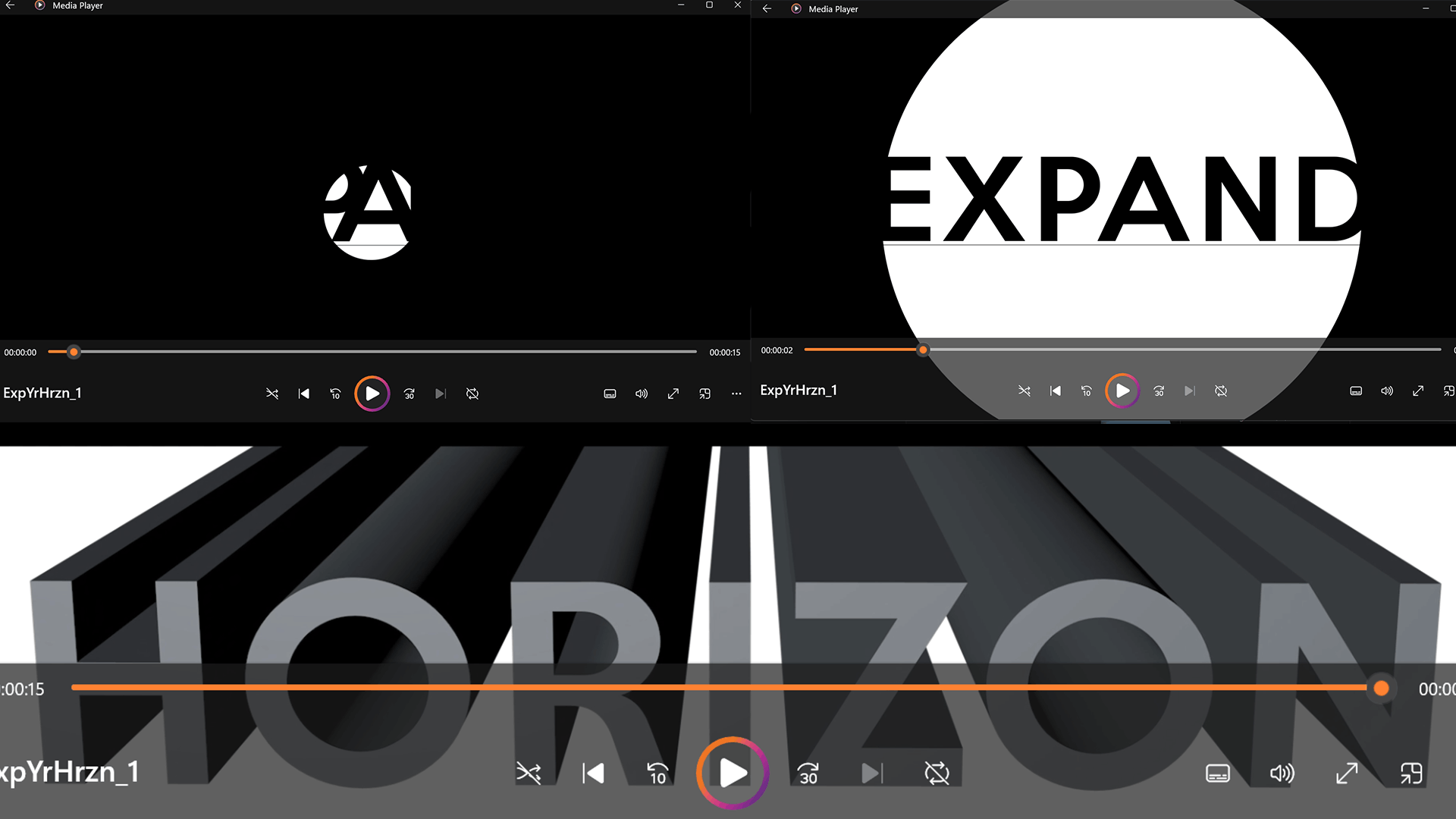Skip back 10 seconds in top-left player

point(335,394)
